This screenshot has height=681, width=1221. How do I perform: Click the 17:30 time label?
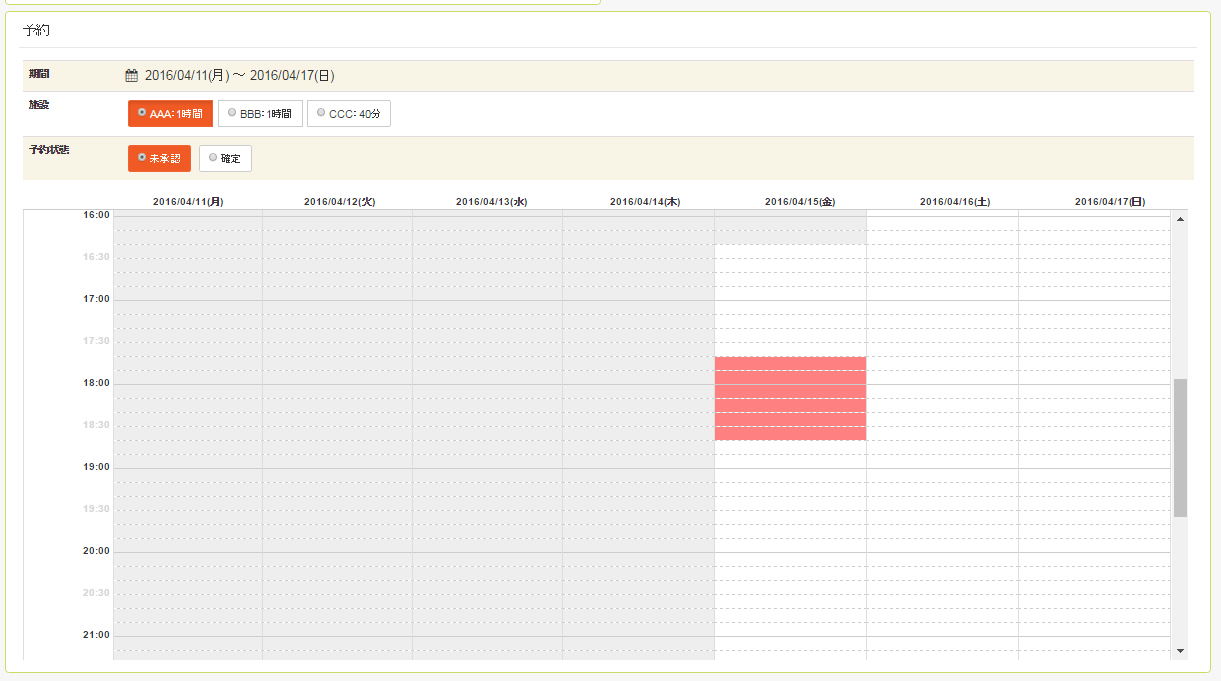[x=97, y=341]
